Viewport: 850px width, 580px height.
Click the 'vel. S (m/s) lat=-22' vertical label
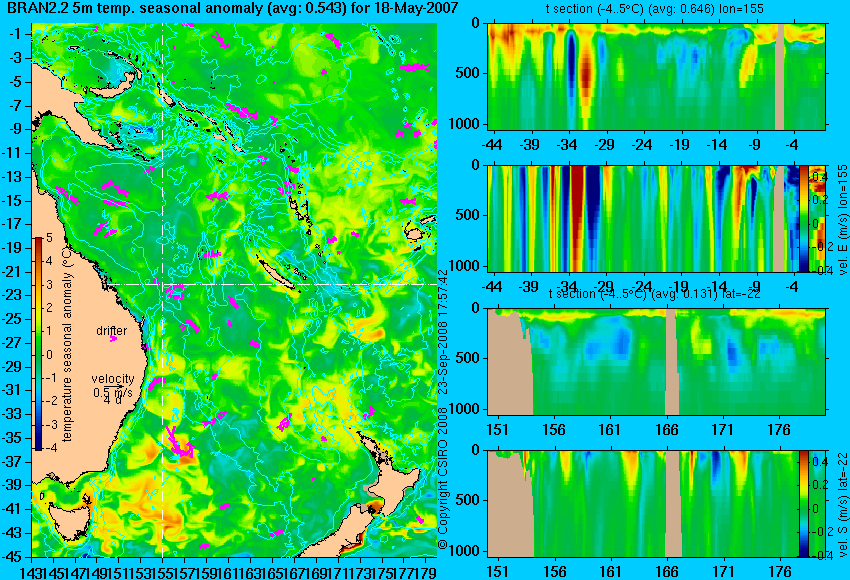(843, 504)
